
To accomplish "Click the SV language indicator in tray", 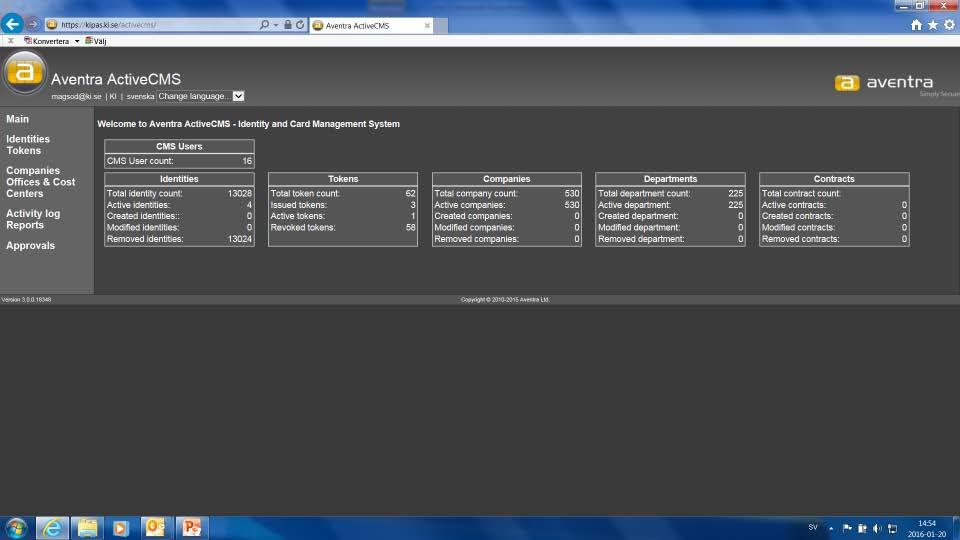I will (812, 527).
